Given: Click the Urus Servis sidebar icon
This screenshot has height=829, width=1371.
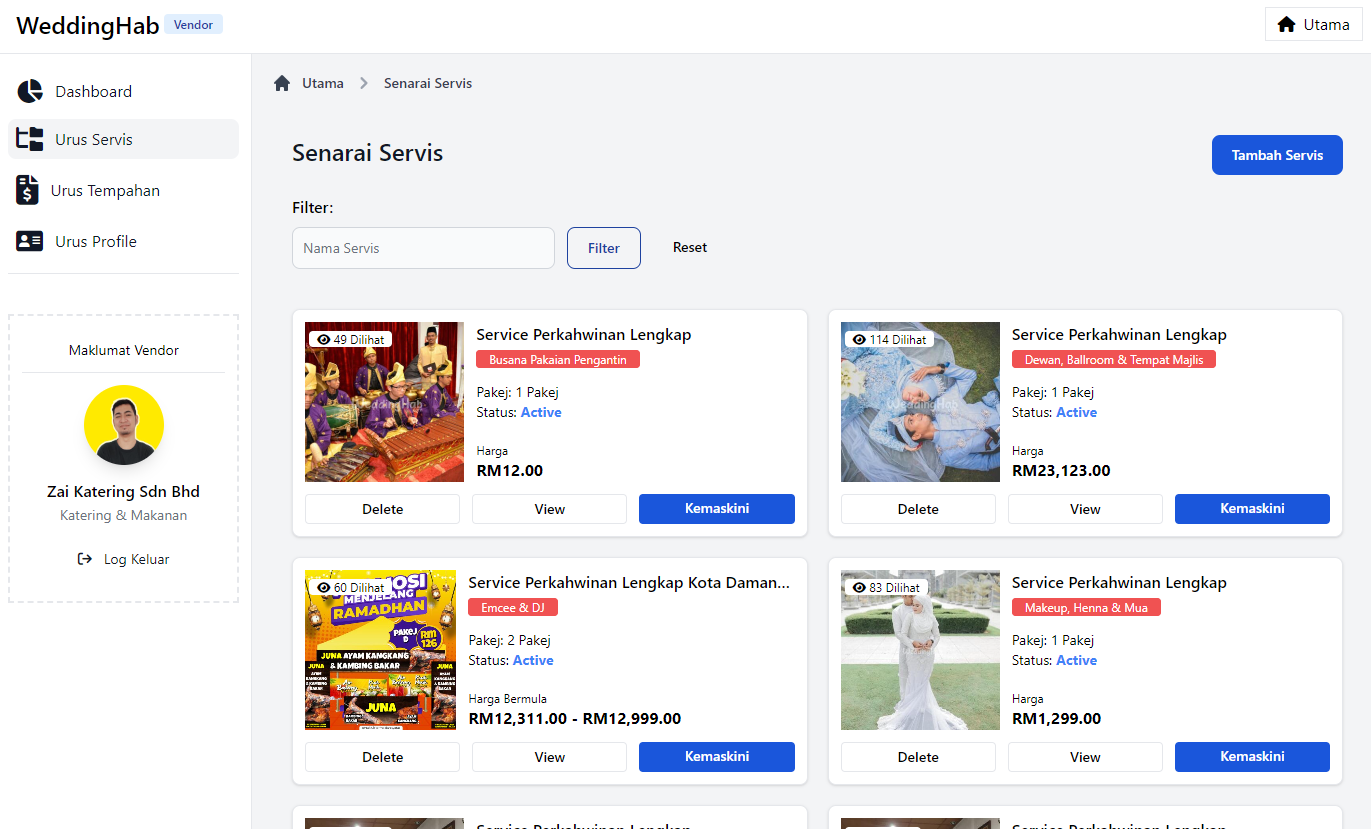Looking at the screenshot, I should click(30, 139).
